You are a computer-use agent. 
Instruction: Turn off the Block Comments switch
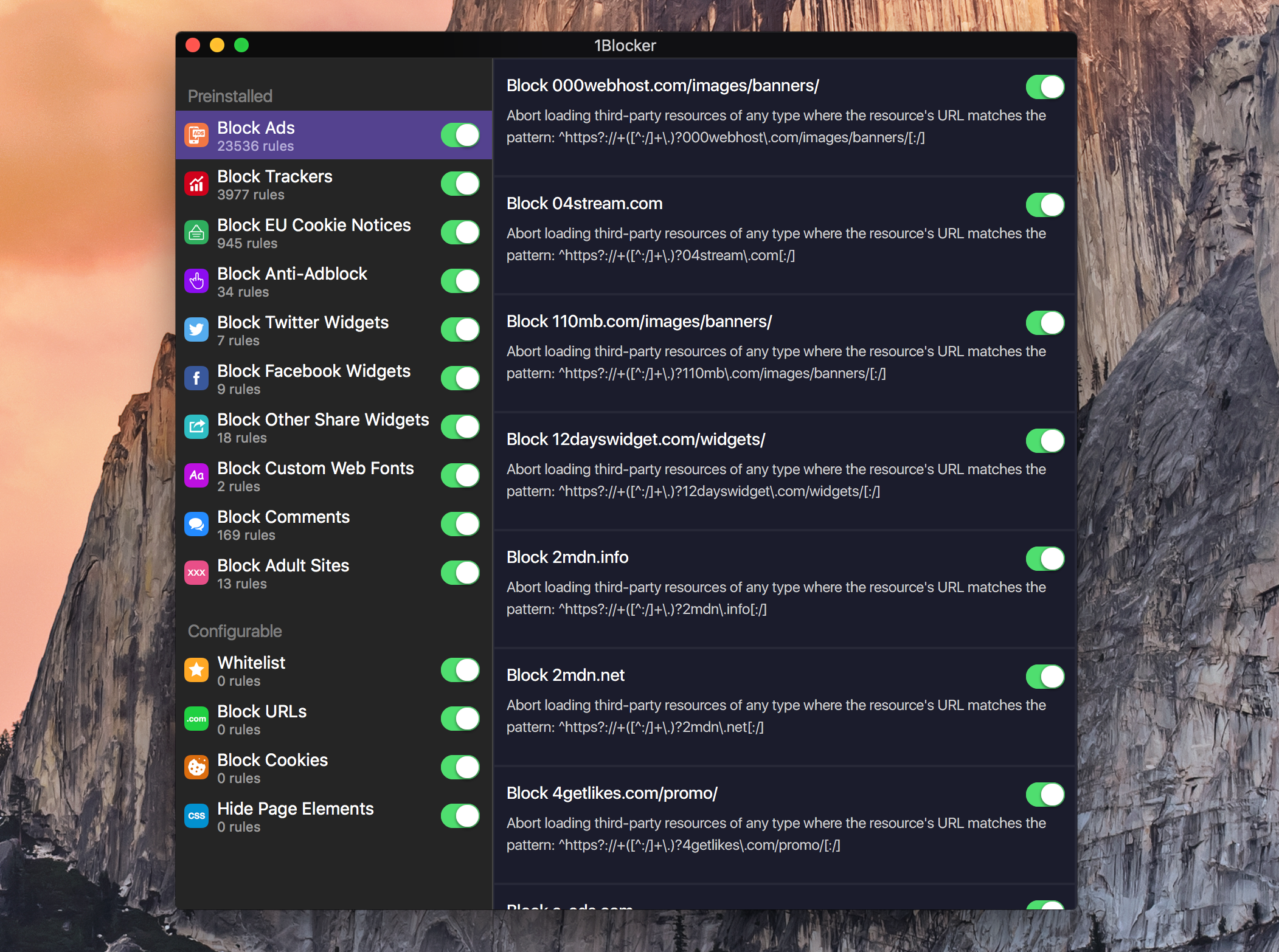[x=460, y=524]
